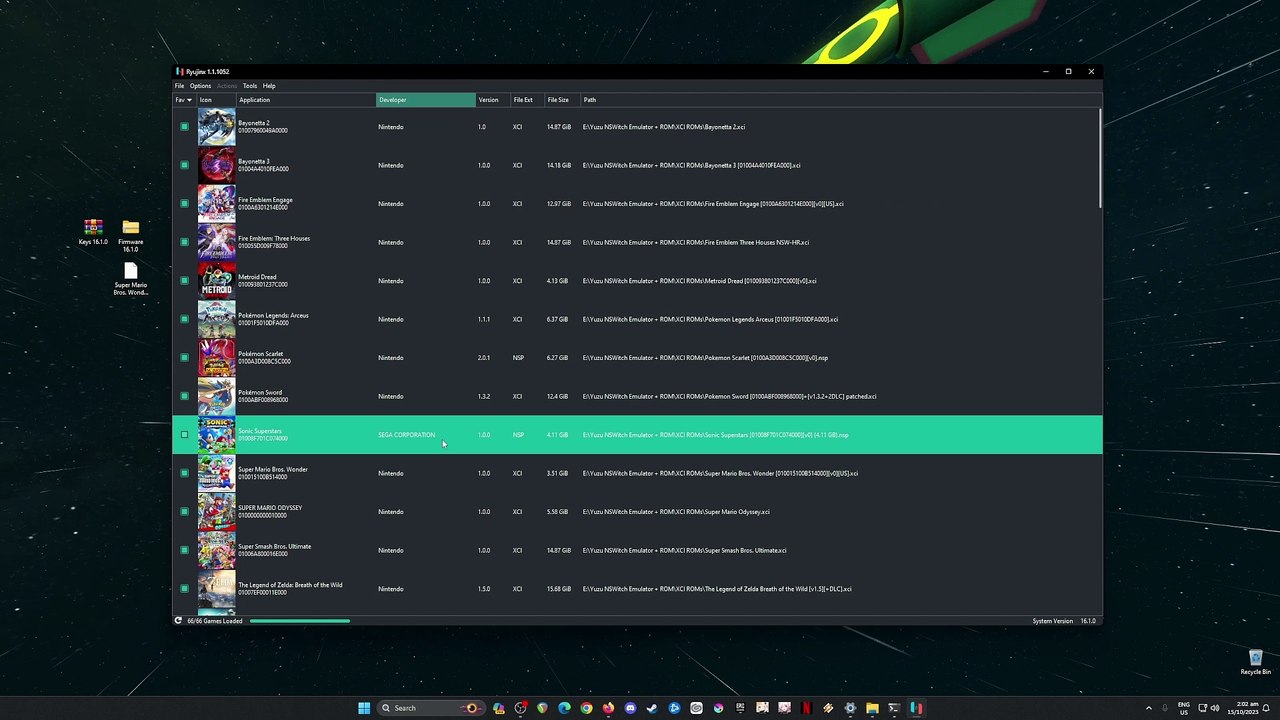Open Steam from the taskbar
1280x720 pixels.
point(652,708)
